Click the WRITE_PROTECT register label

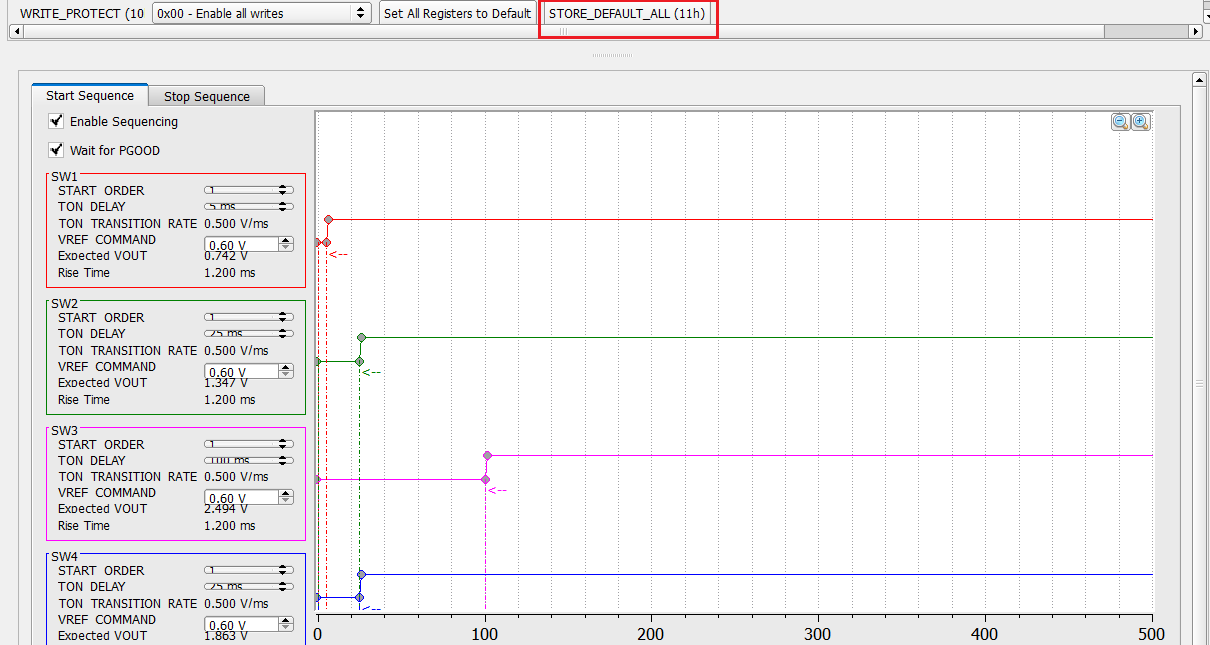tap(82, 13)
